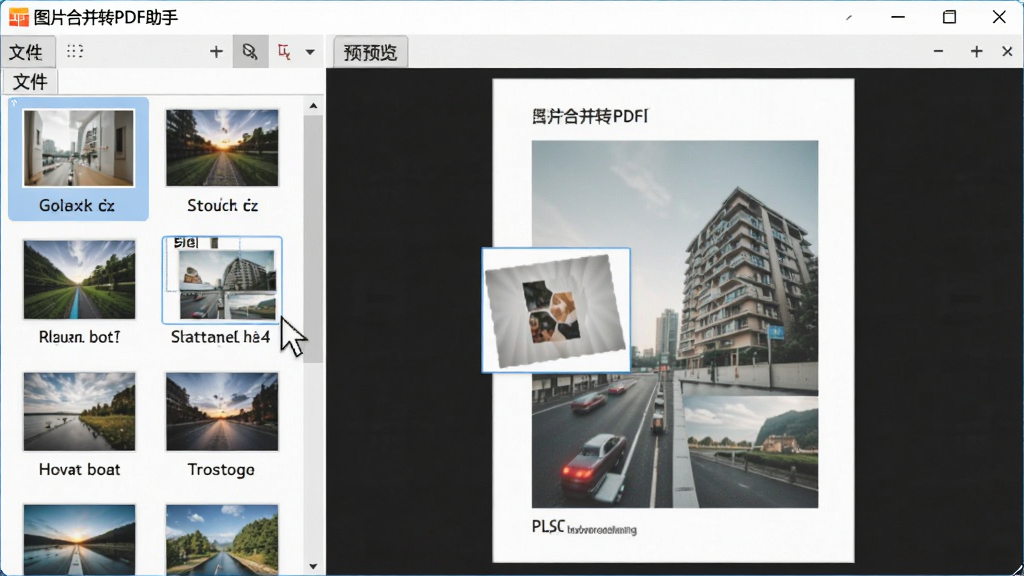This screenshot has height=576, width=1024.
Task: Close the preview panel with X icon
Action: coord(1007,51)
